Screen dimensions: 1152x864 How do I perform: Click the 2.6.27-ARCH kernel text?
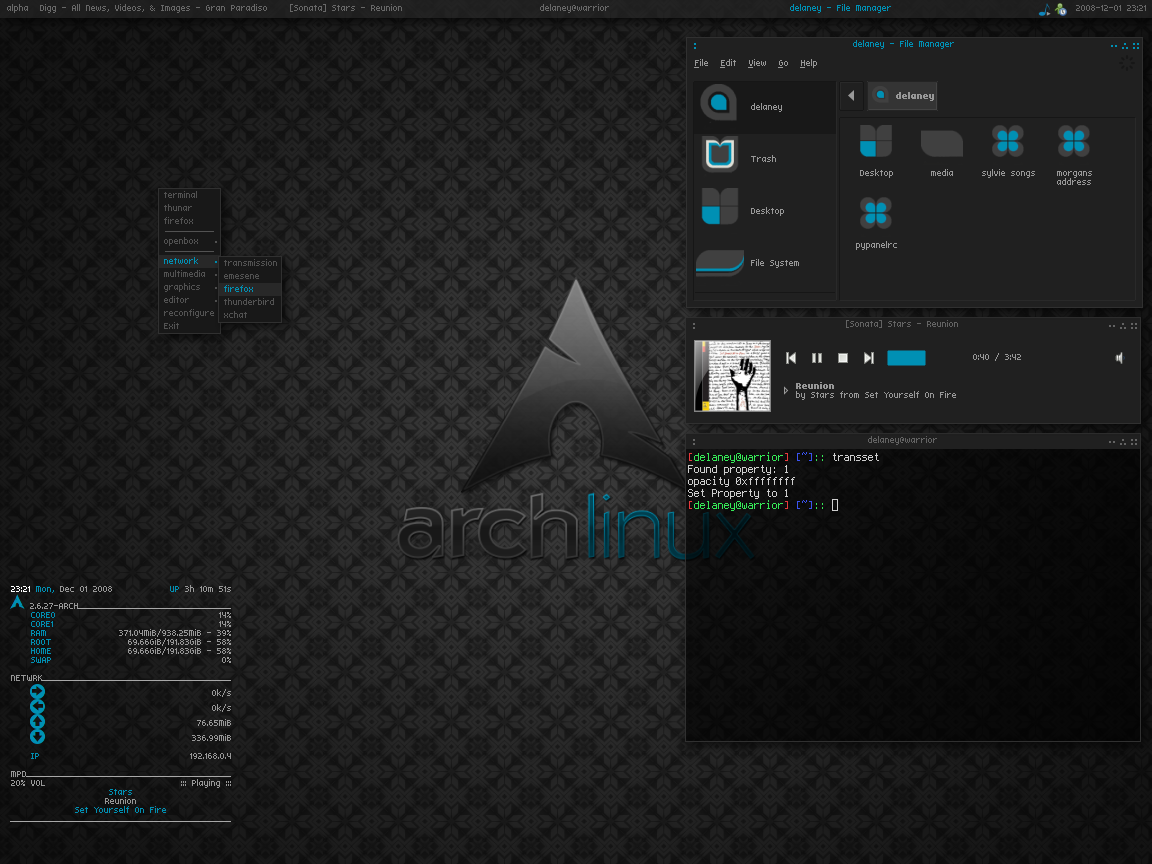click(54, 606)
